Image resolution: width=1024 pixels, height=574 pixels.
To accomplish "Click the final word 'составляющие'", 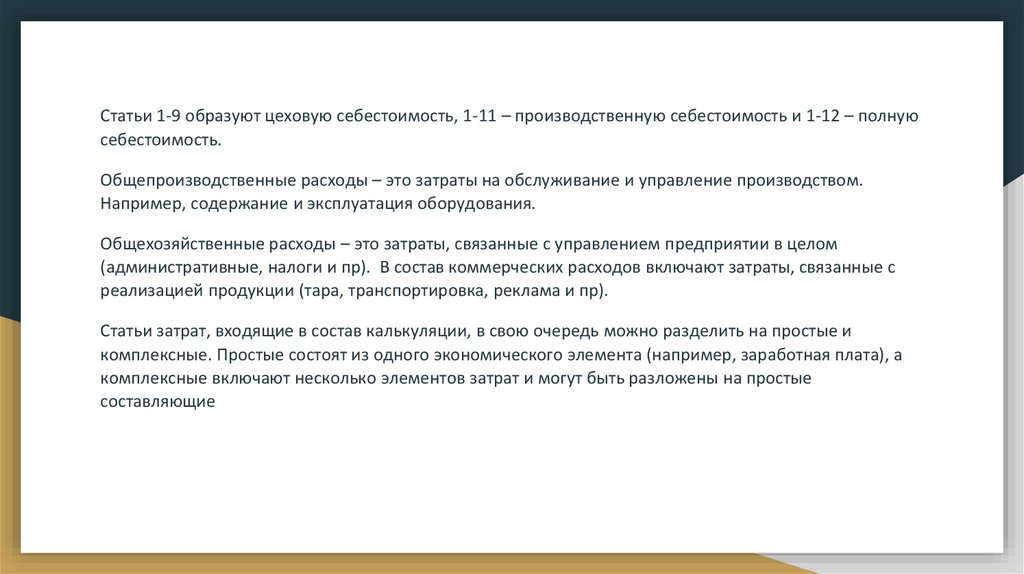I will tap(157, 402).
